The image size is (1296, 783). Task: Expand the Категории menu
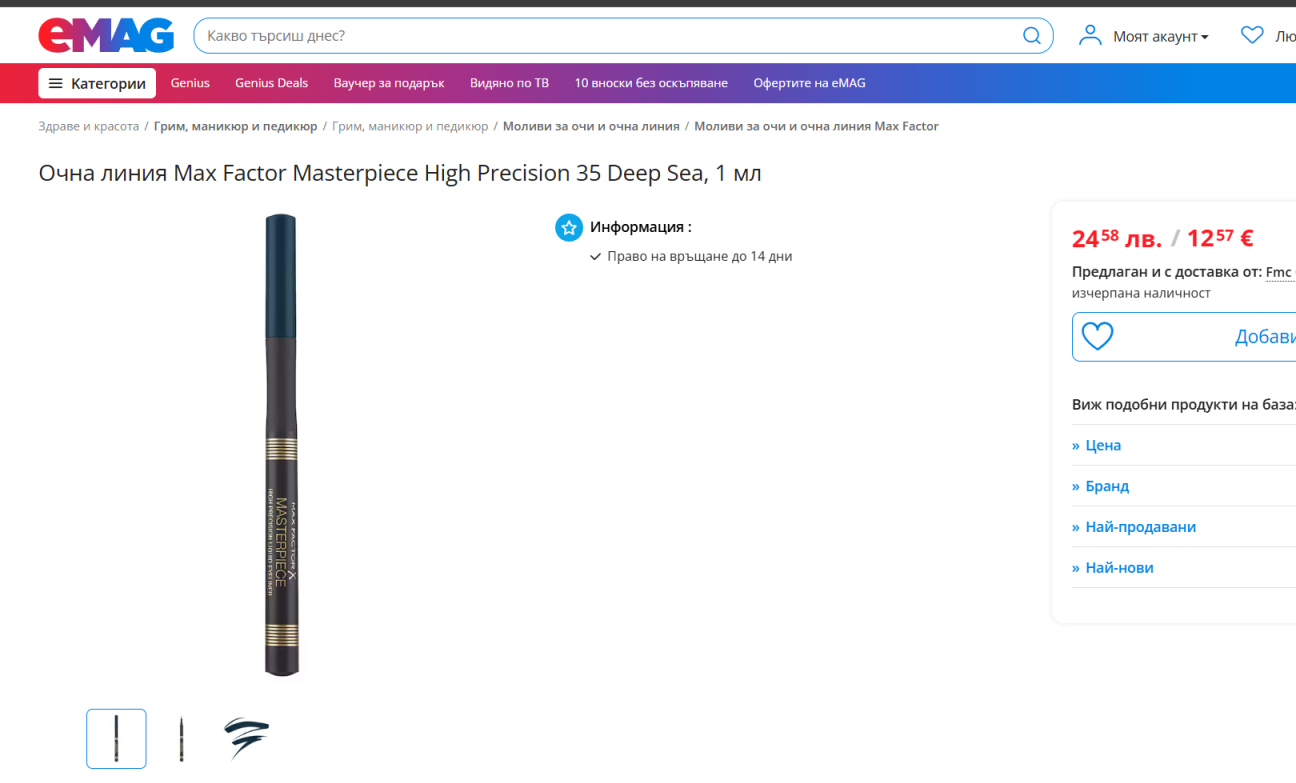(x=97, y=83)
